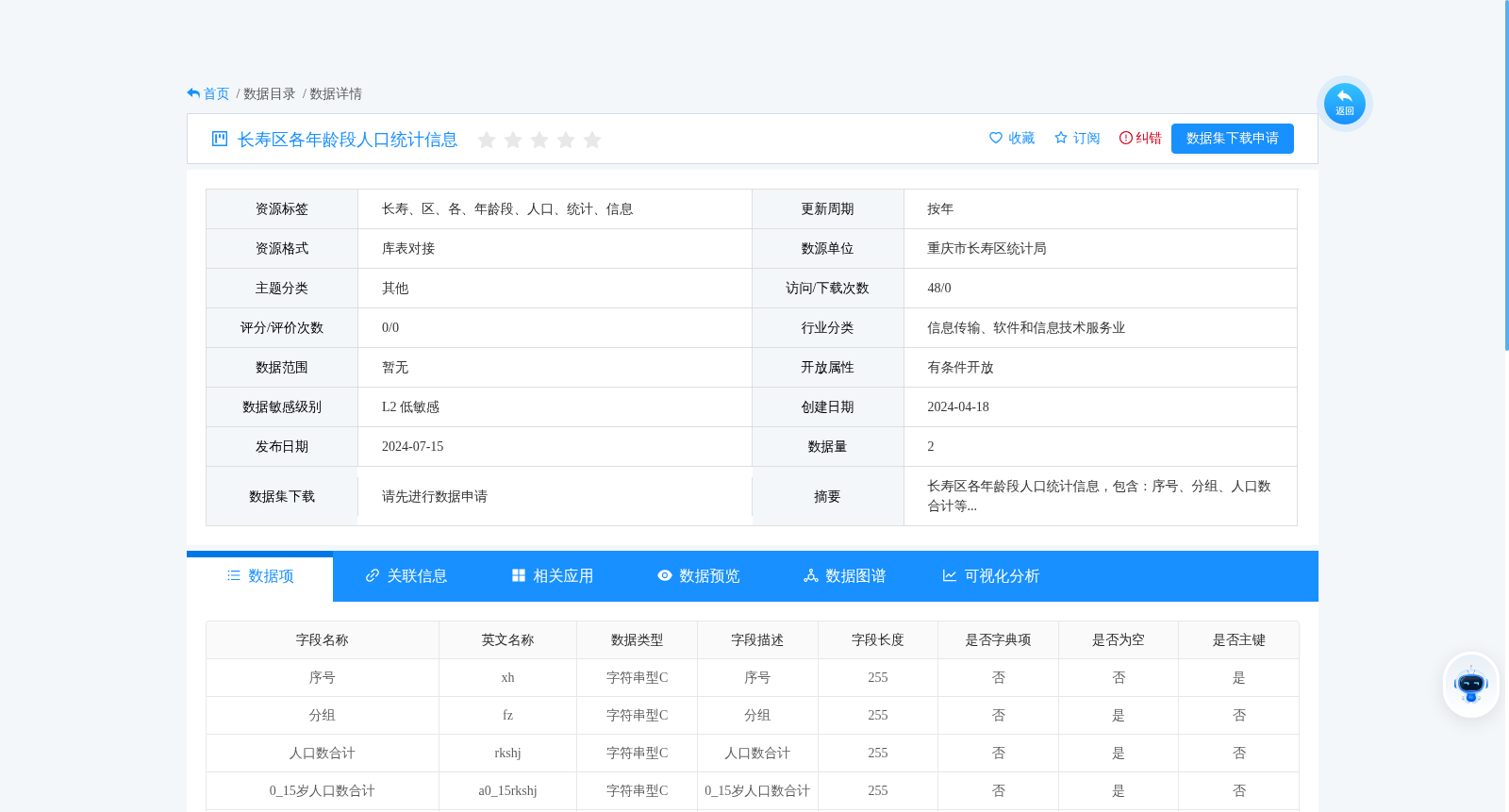Click the 库表对接 resource format value
1509x812 pixels.
[408, 248]
